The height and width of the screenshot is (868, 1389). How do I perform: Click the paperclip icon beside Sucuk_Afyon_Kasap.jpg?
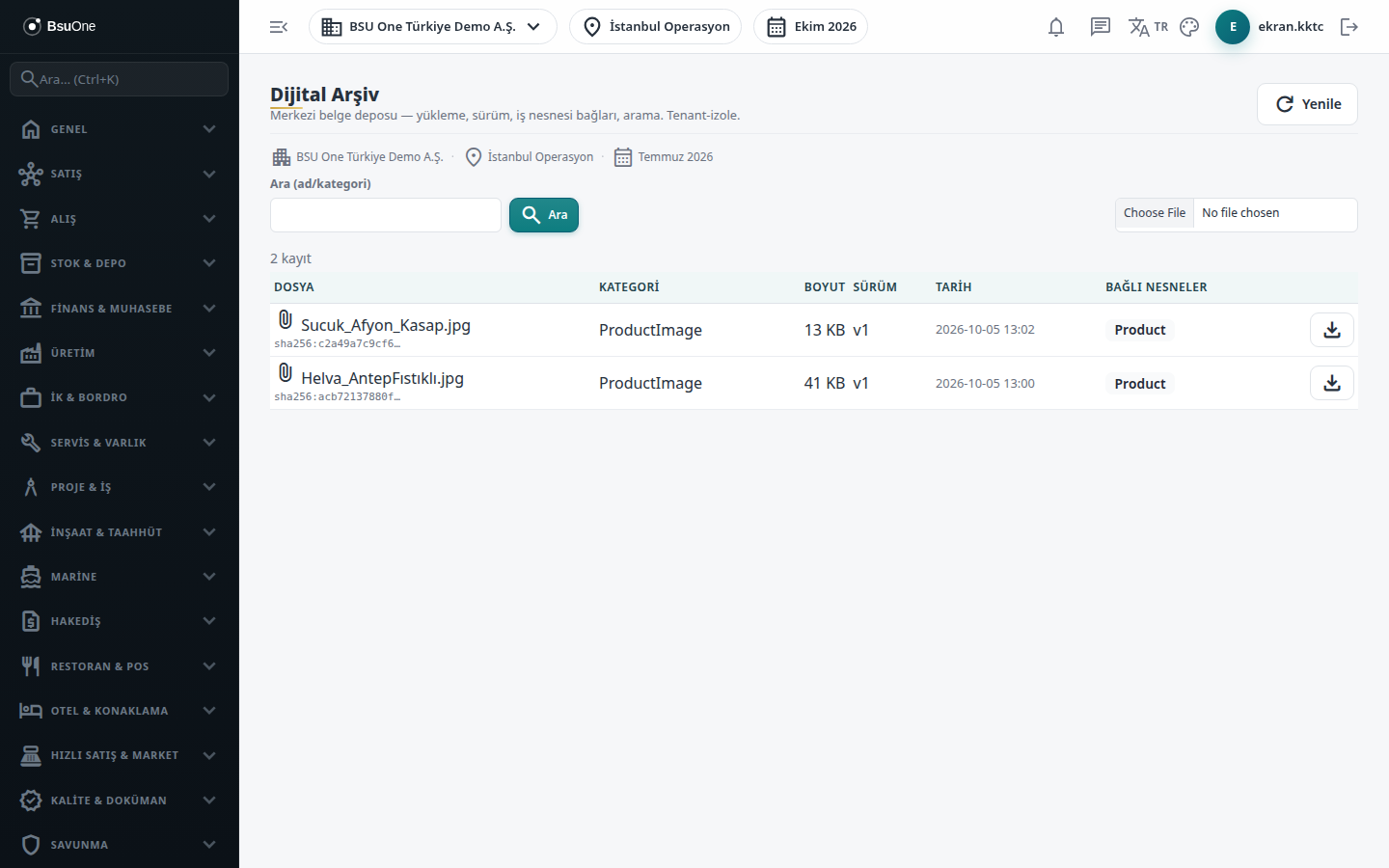286,319
